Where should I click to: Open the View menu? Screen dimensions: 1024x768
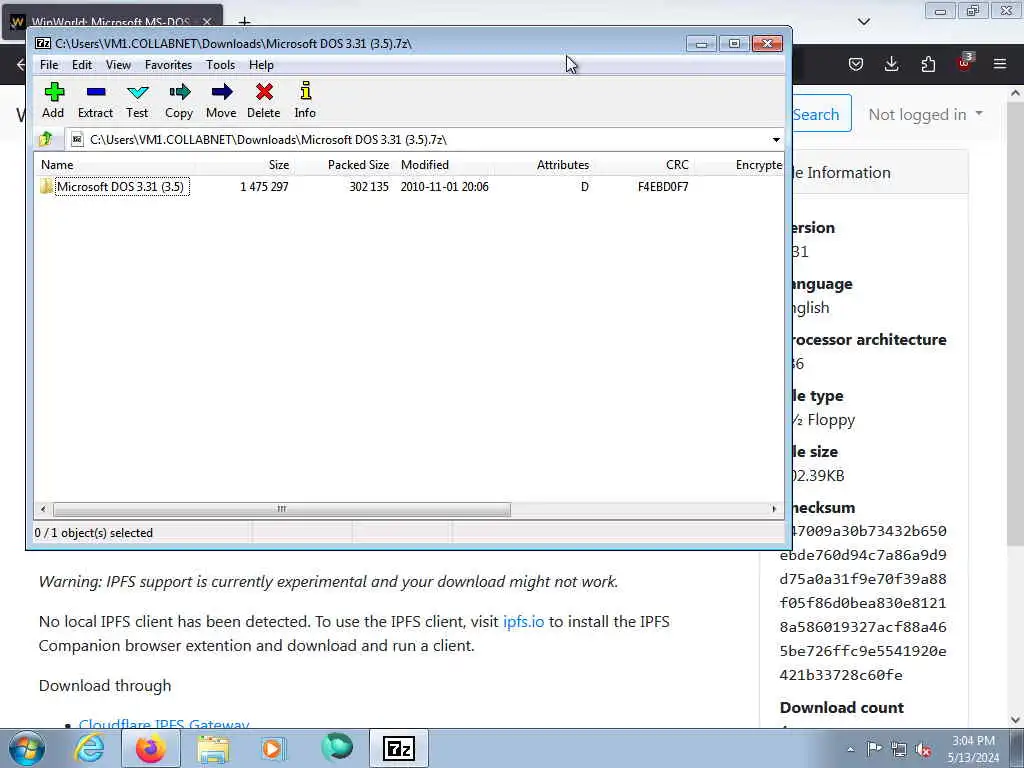click(x=118, y=65)
